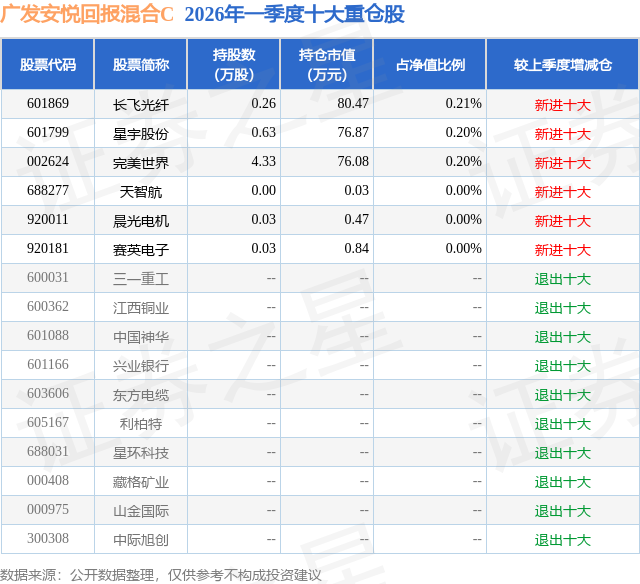Click the 占净值比例 column header
Viewport: 640px width, 584px height.
430,64
